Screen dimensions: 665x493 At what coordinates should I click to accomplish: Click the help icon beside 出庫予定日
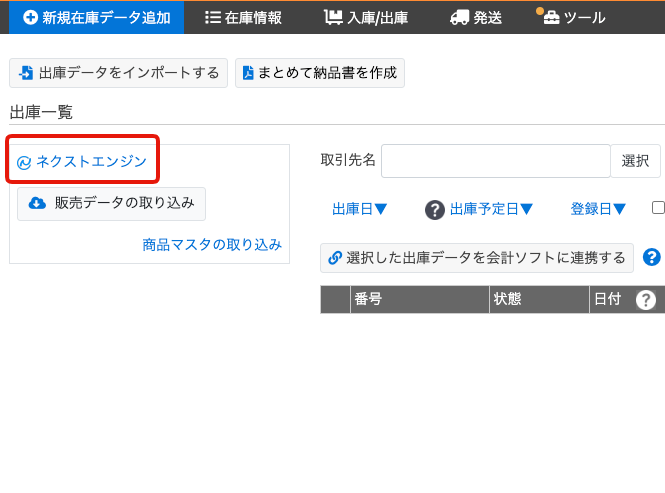(x=435, y=210)
